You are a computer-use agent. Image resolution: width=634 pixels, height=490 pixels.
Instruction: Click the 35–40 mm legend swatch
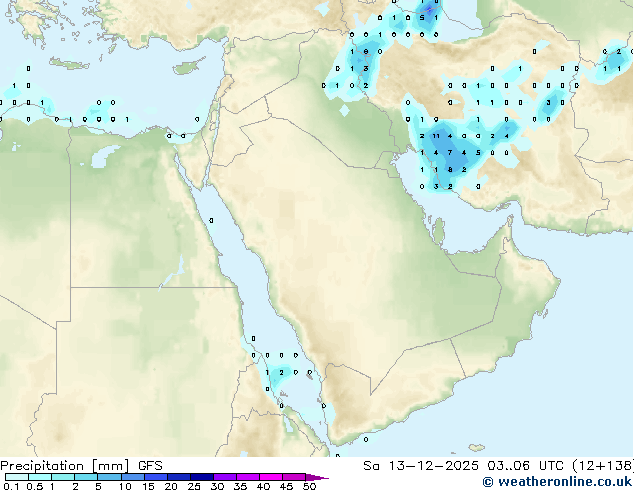[247, 477]
